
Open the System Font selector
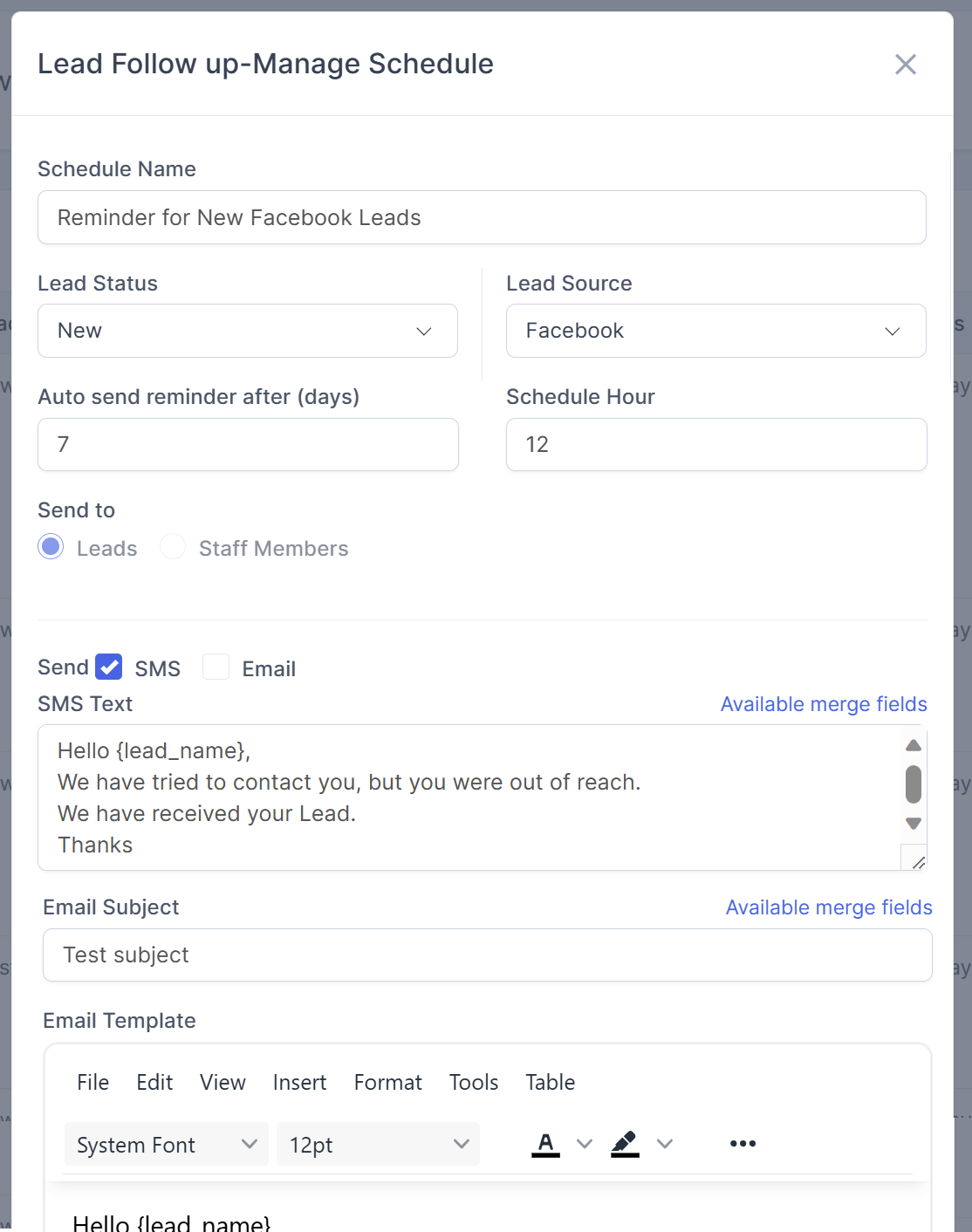click(166, 1144)
